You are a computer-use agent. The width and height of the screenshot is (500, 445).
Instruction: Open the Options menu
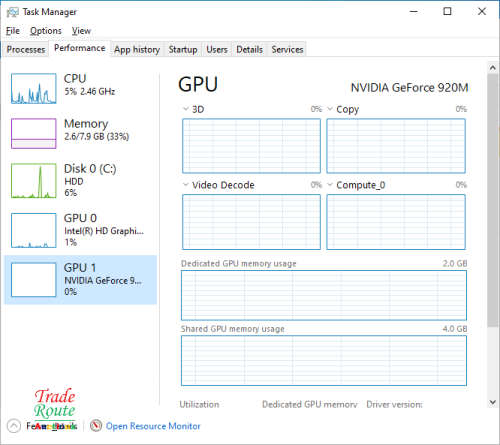46,31
